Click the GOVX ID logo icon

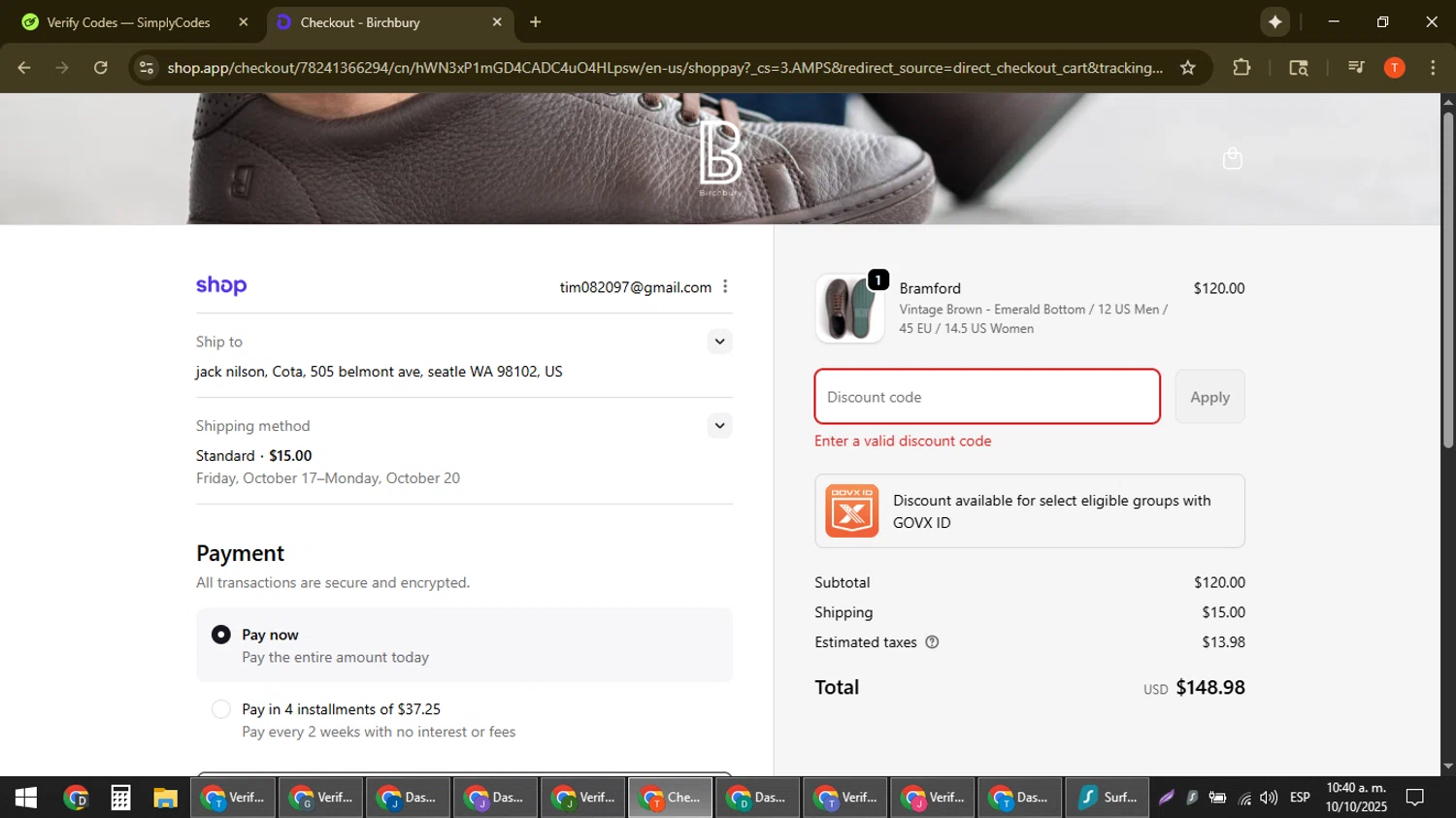tap(851, 510)
